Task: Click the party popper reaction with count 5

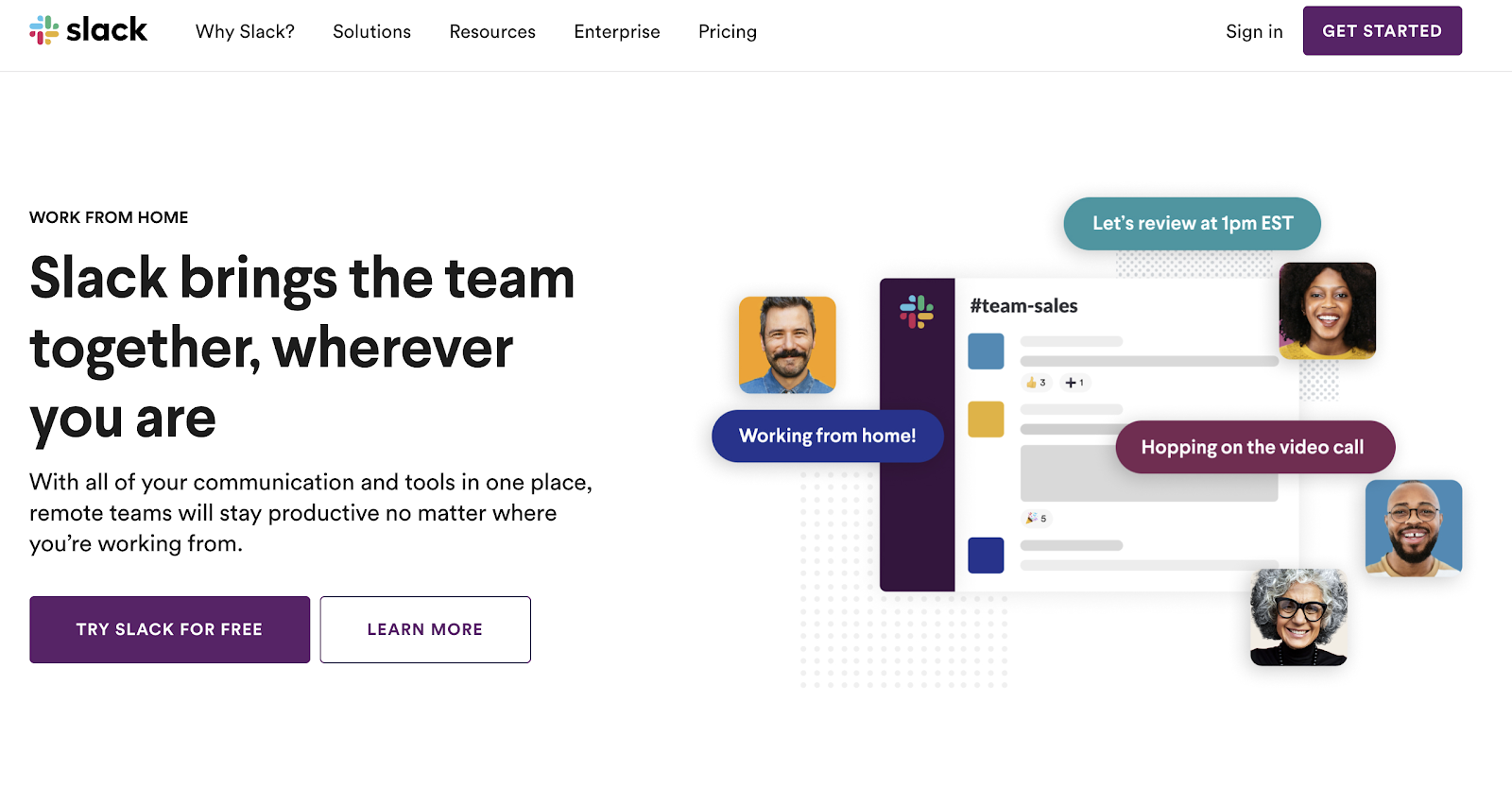Action: (1037, 518)
